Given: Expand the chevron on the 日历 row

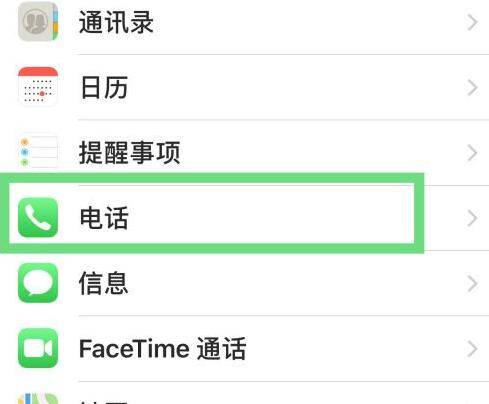Looking at the screenshot, I should coord(472,88).
